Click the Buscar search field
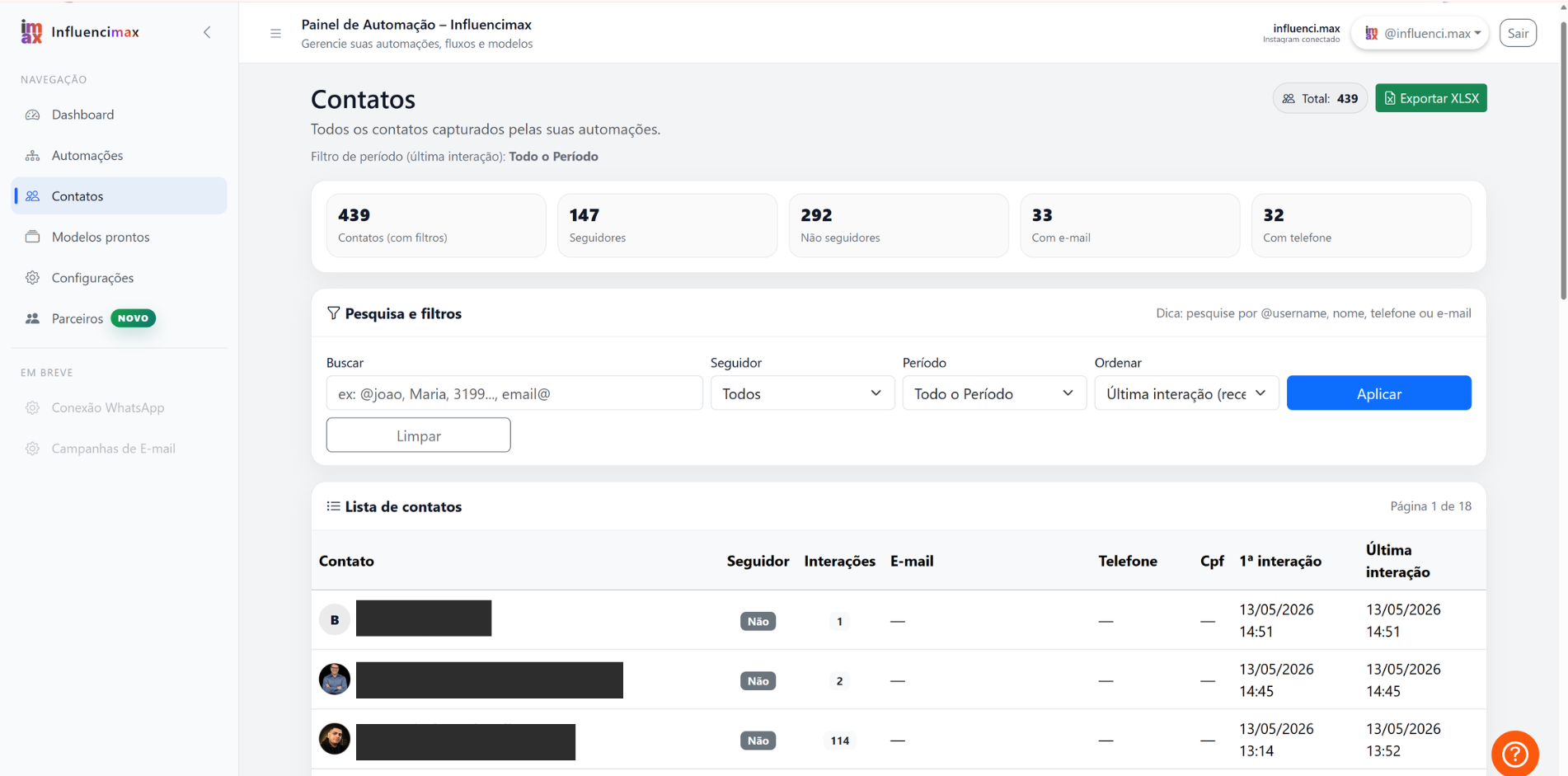 (x=514, y=393)
